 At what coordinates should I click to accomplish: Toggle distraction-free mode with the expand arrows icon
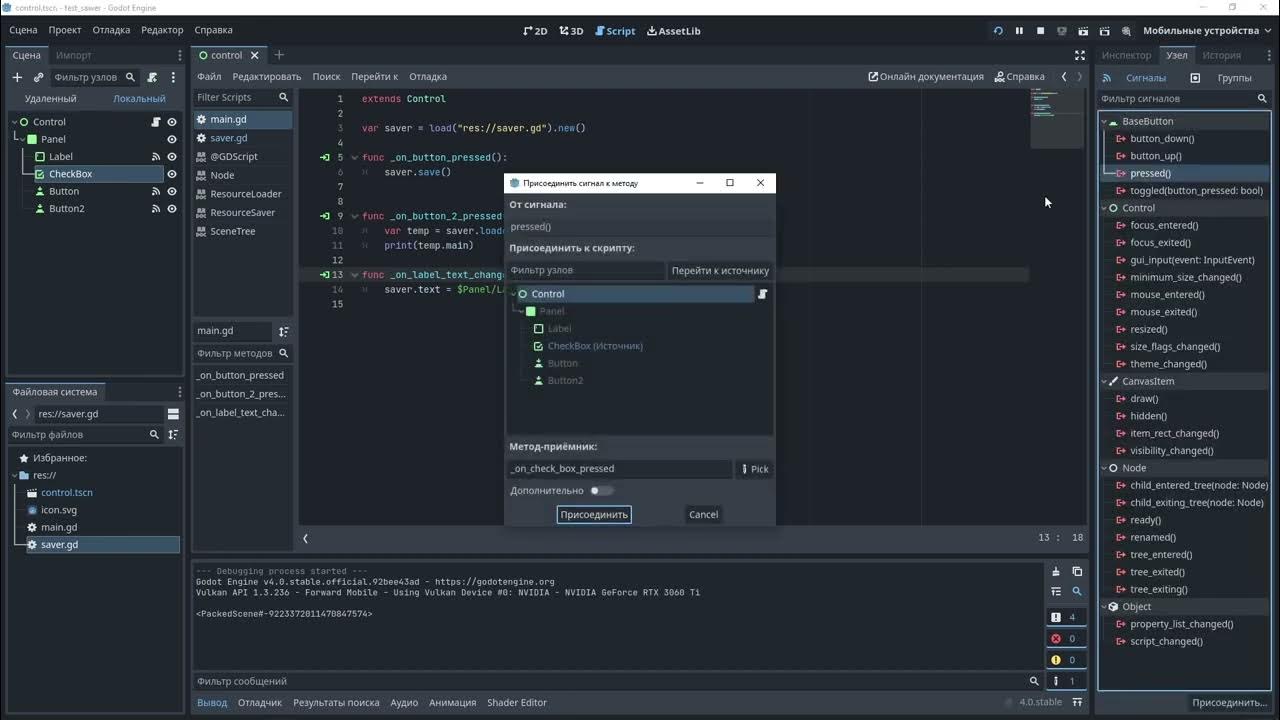[x=1080, y=55]
